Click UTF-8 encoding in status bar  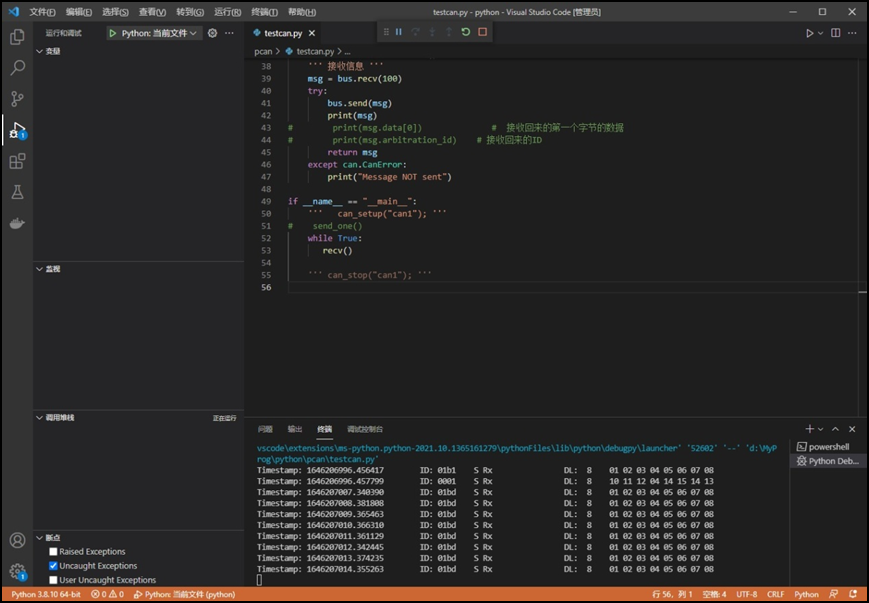(747, 595)
